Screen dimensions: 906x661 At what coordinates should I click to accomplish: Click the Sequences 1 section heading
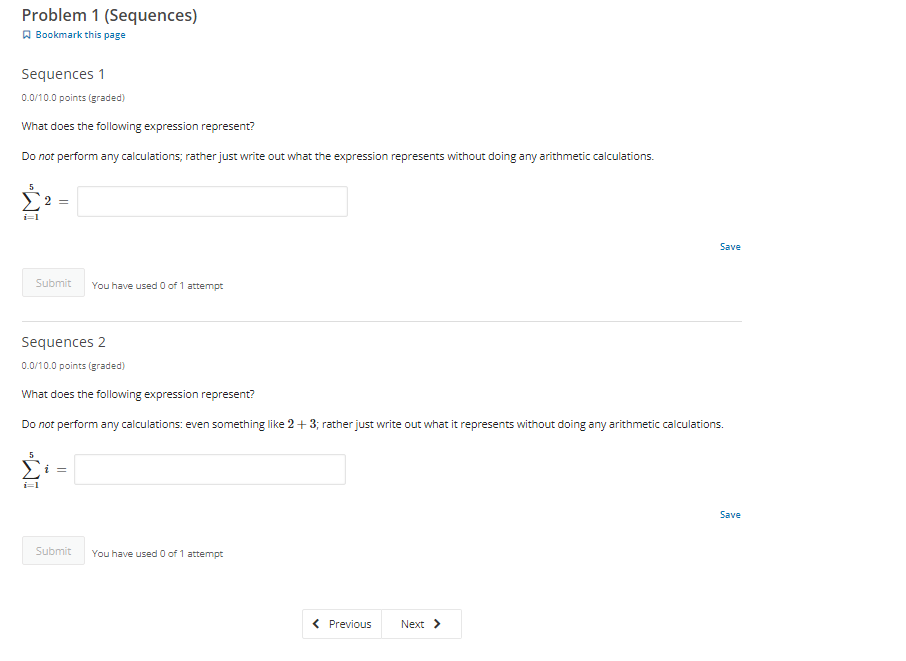tap(63, 73)
